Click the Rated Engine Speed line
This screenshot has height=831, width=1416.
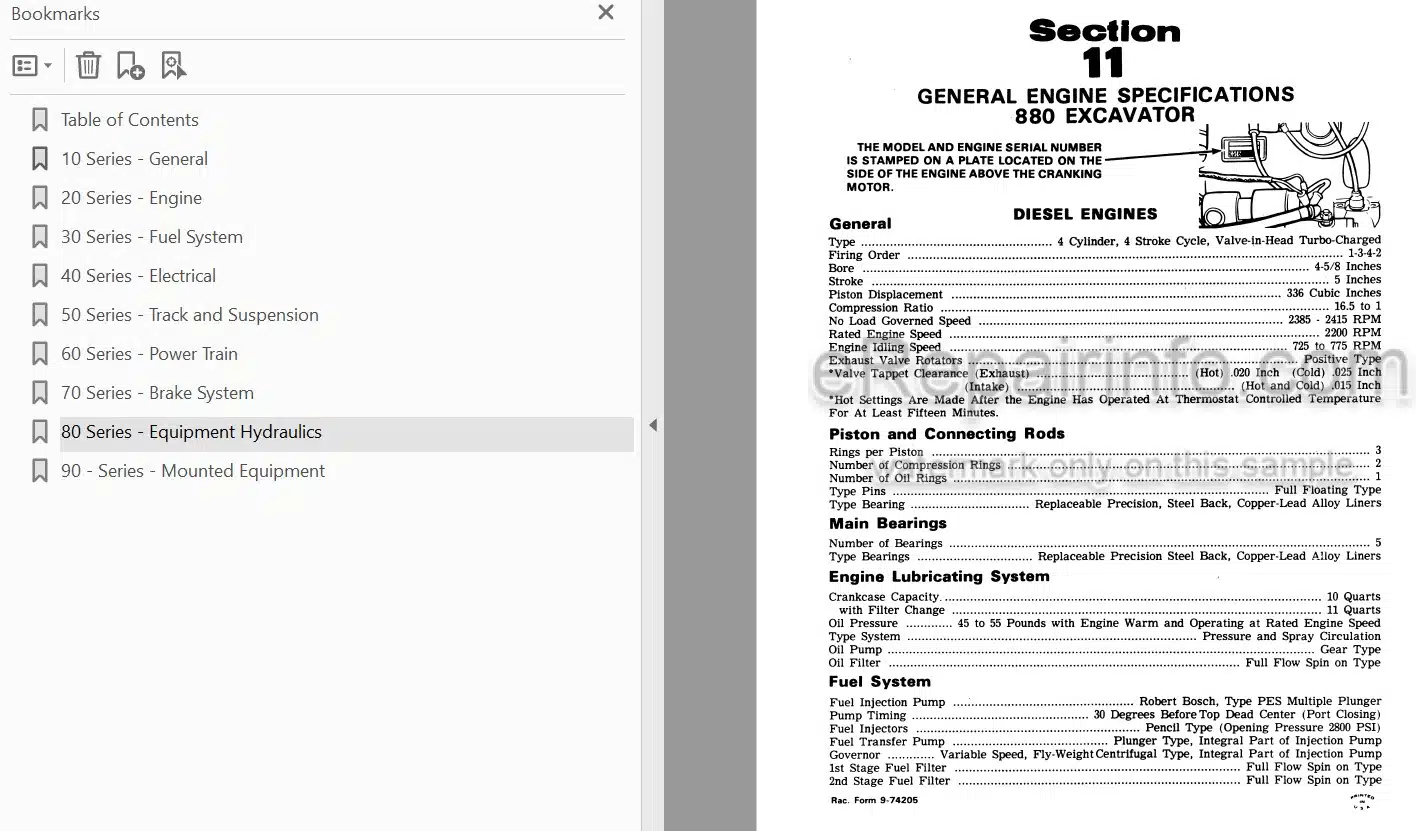pos(1105,334)
